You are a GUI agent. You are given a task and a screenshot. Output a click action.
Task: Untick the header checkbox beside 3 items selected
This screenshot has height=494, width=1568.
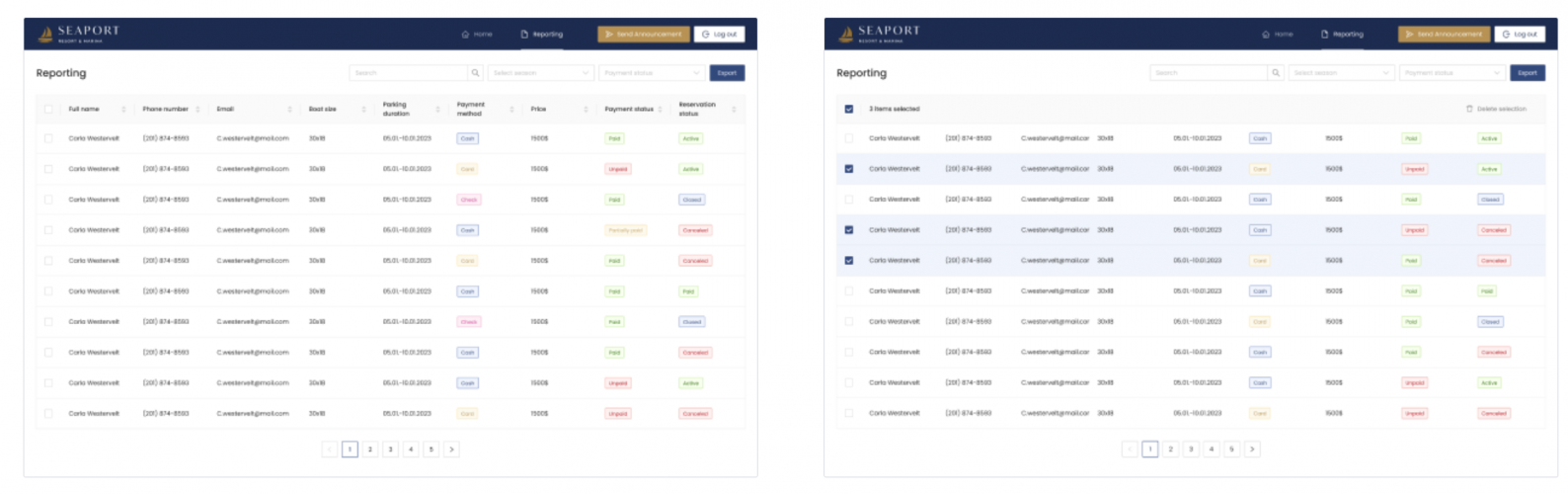[849, 109]
